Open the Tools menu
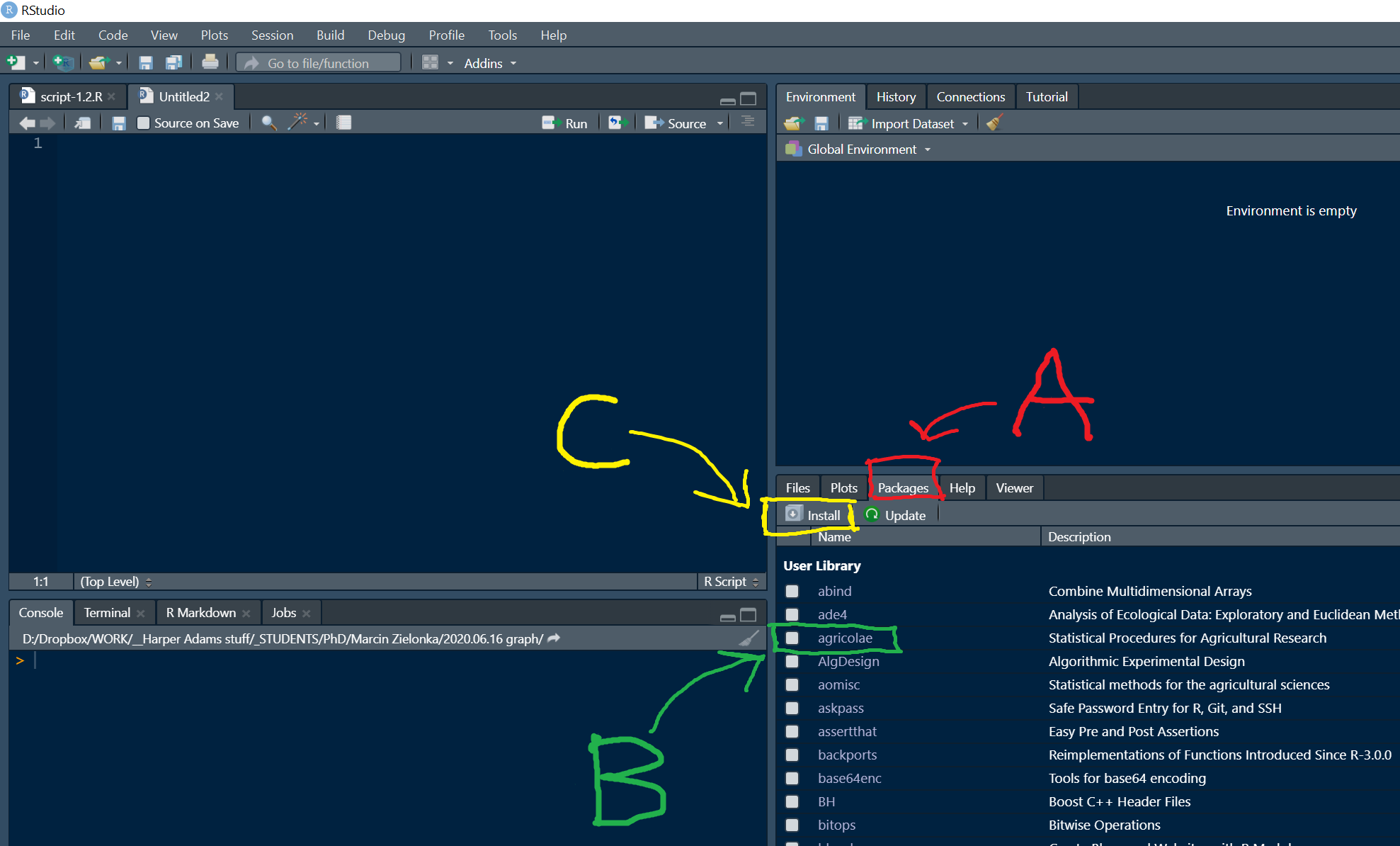This screenshot has width=1400, height=846. point(502,35)
